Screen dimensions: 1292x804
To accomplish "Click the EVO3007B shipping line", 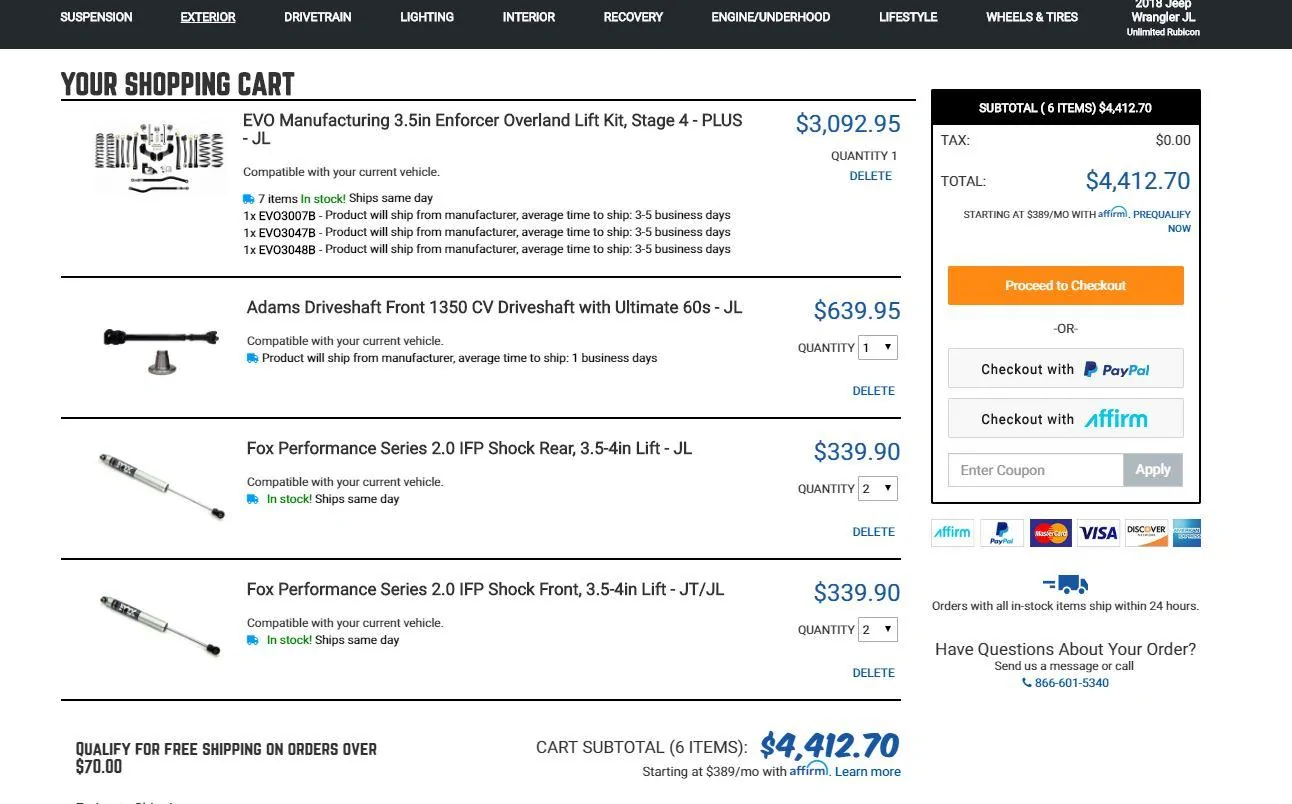I will click(x=487, y=215).
